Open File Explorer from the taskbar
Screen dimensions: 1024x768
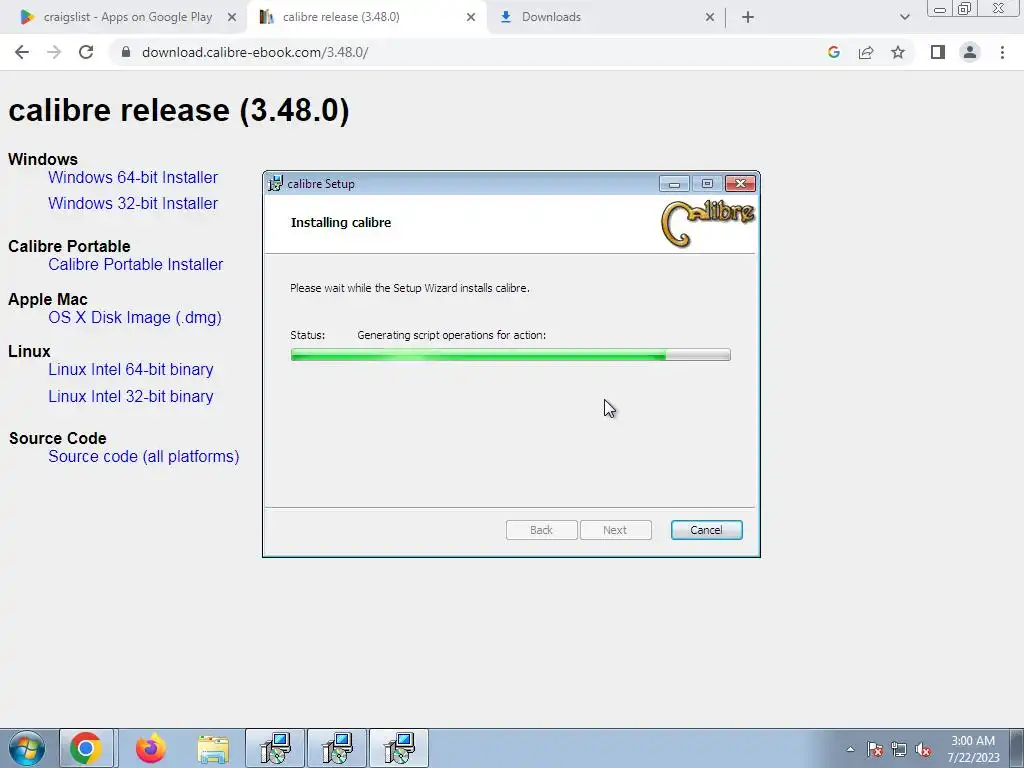point(213,748)
